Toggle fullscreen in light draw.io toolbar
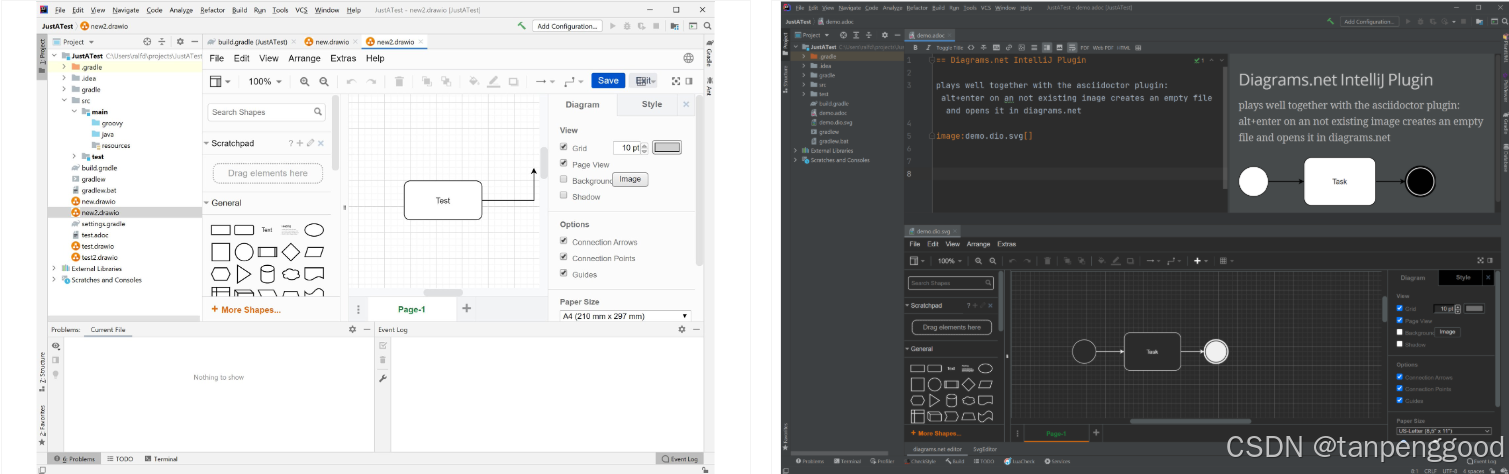This screenshot has width=1509, height=474. click(675, 81)
